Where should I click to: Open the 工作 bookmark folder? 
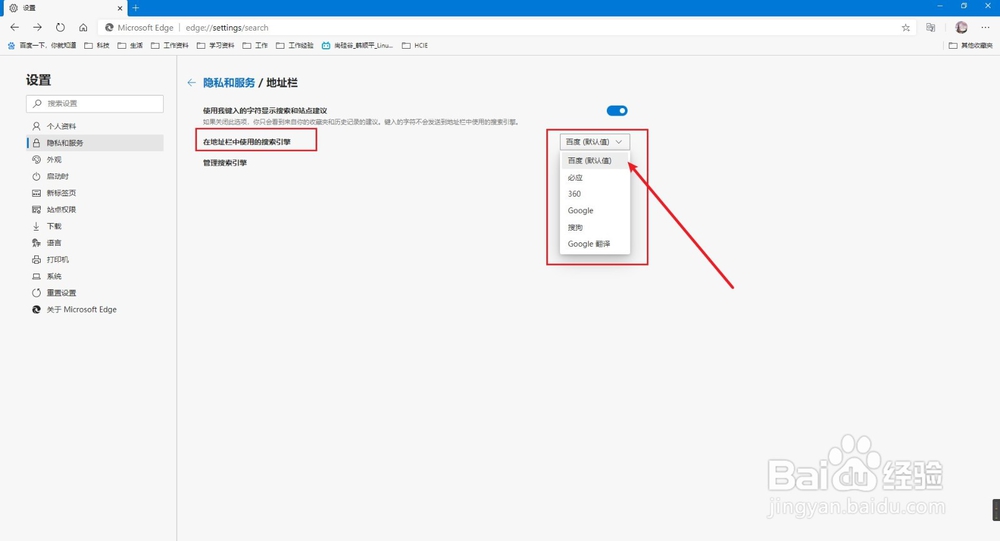click(x=255, y=45)
